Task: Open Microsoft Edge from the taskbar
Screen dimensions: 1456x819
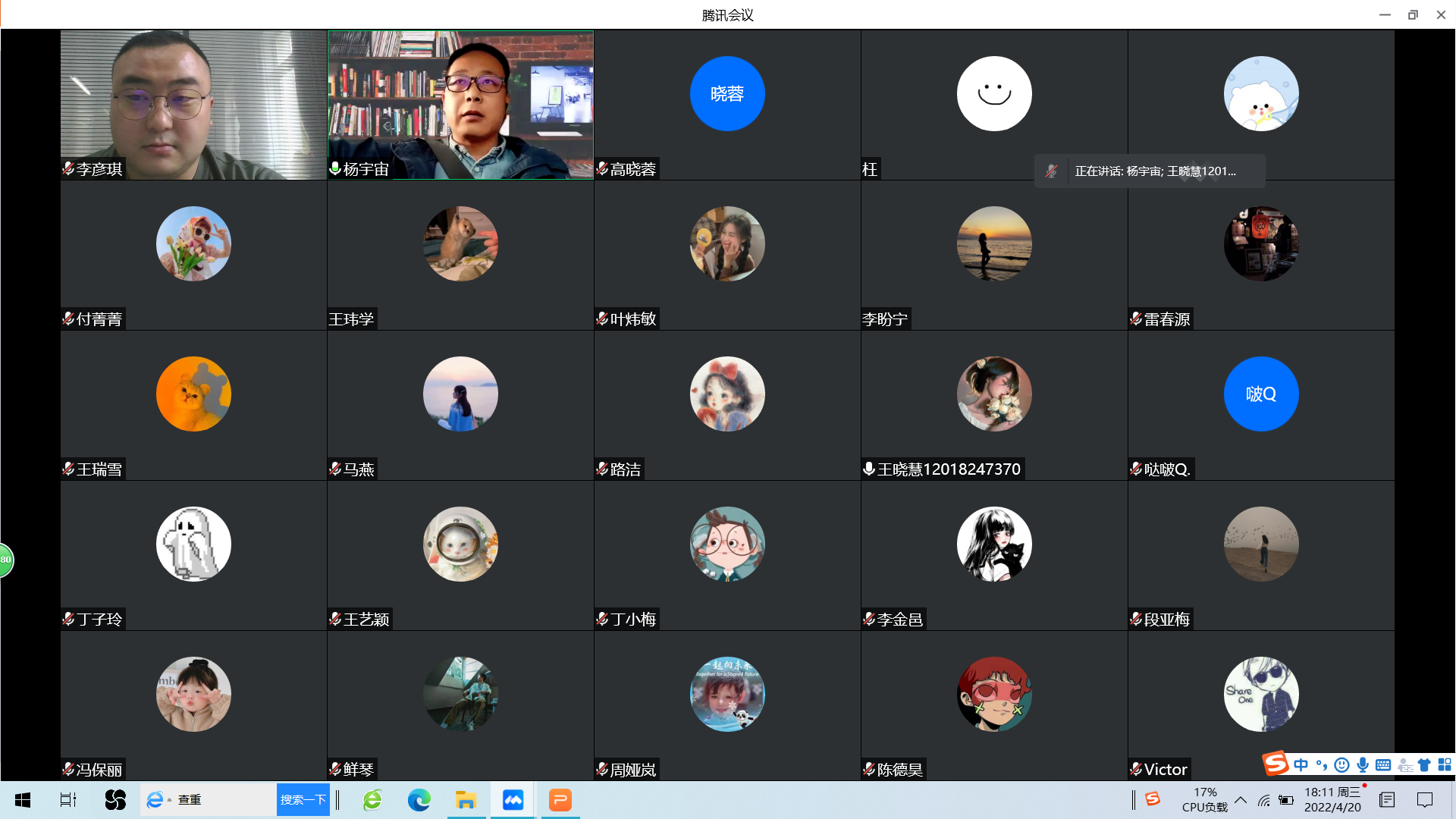Action: coord(419,800)
